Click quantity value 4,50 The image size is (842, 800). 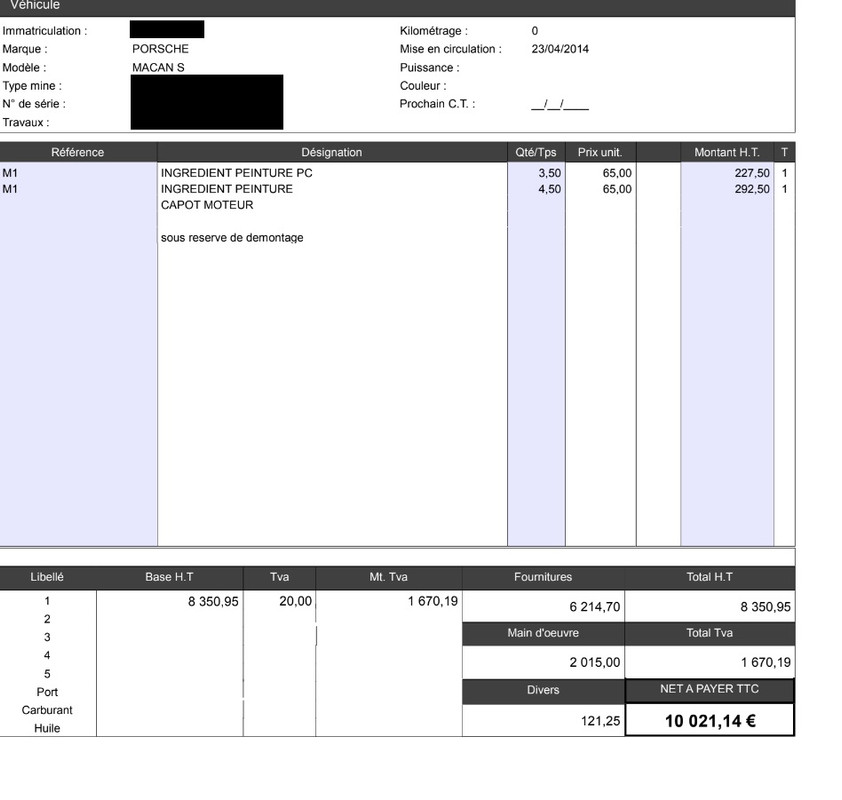(x=549, y=189)
